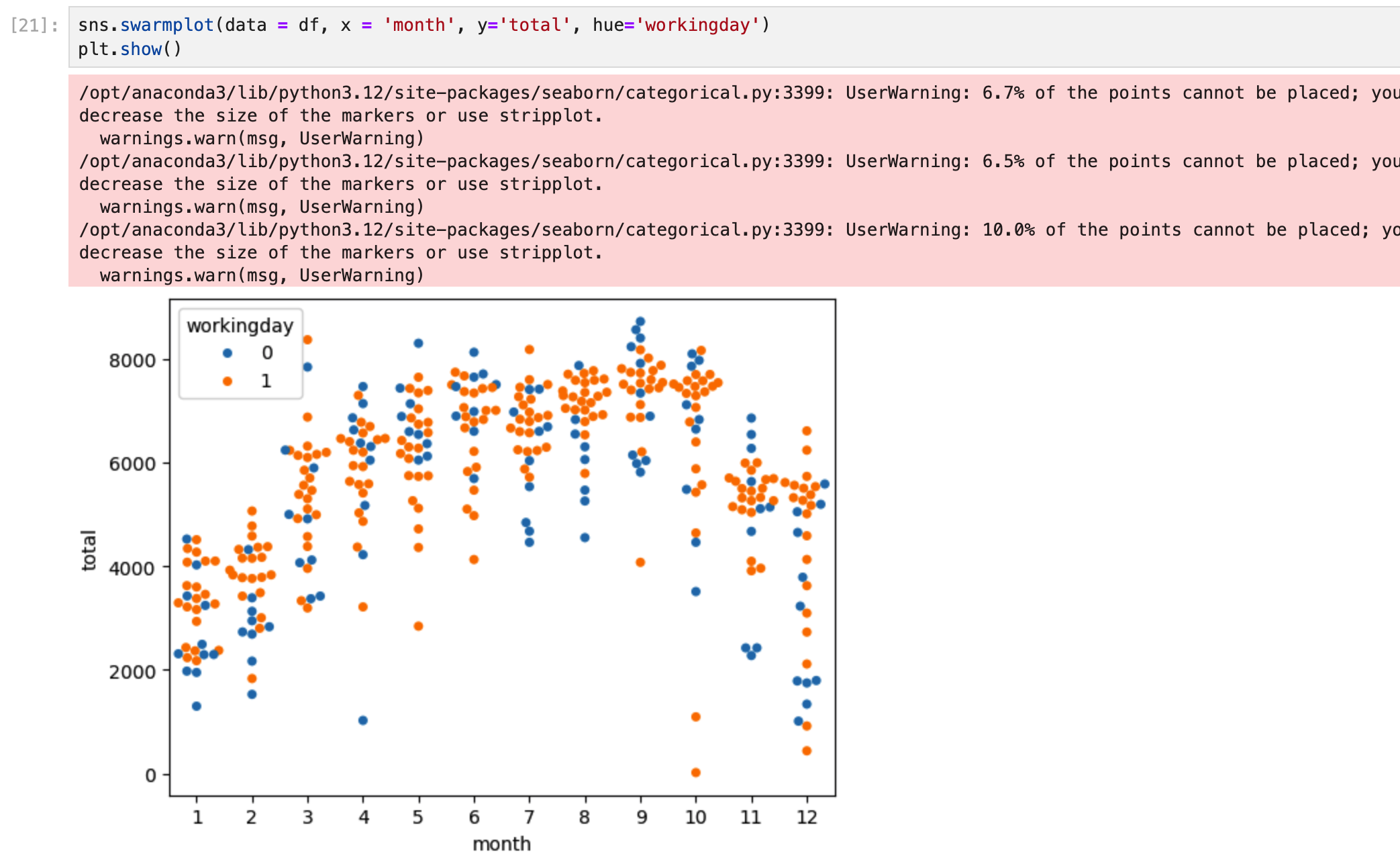This screenshot has width=1400, height=866.
Task: Click y-axis tick label 4000
Action: point(132,568)
